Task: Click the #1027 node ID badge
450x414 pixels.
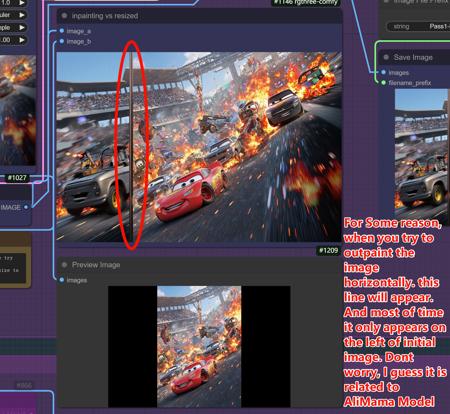Action: (17, 178)
